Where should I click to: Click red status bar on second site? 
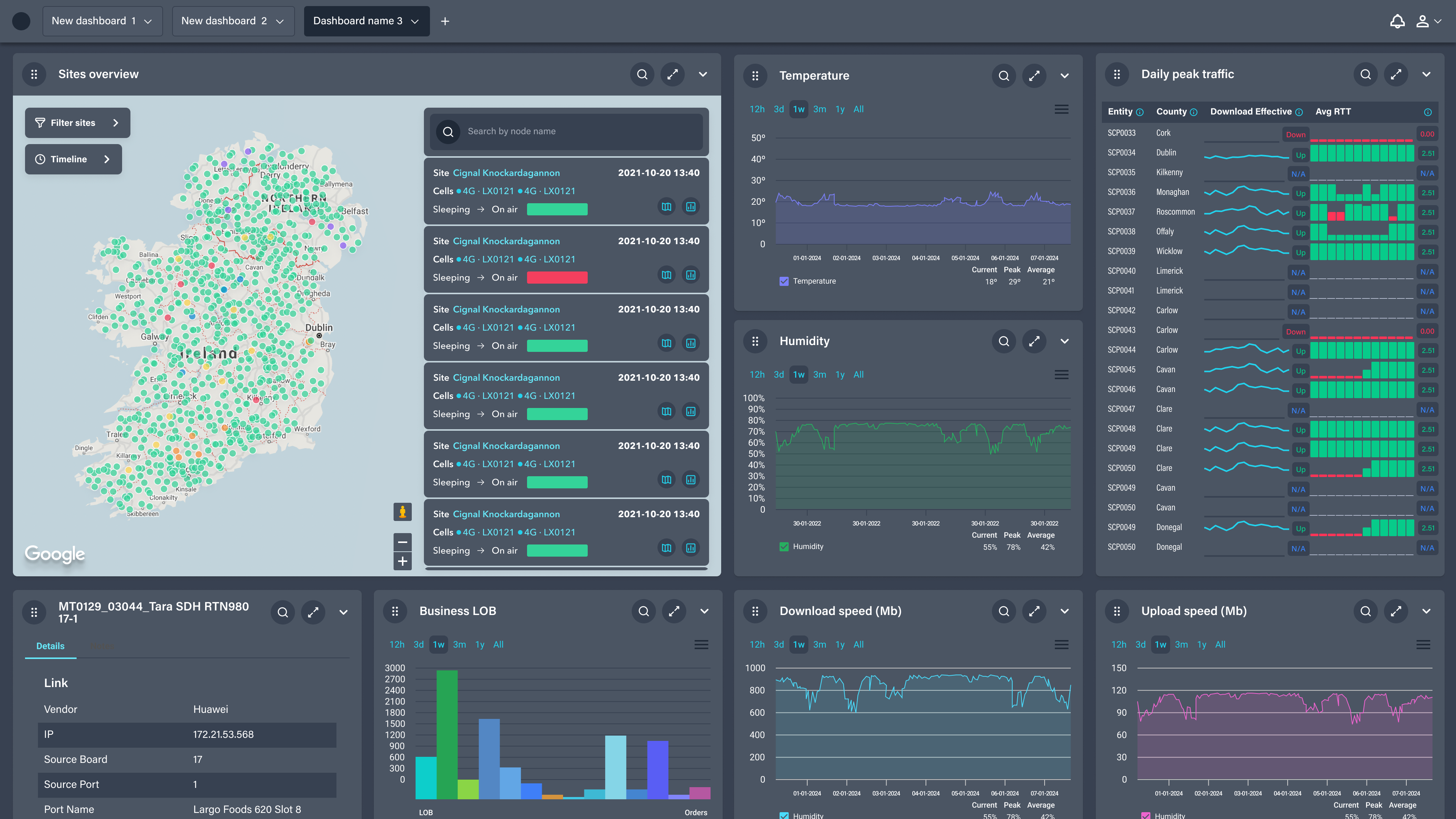point(557,278)
